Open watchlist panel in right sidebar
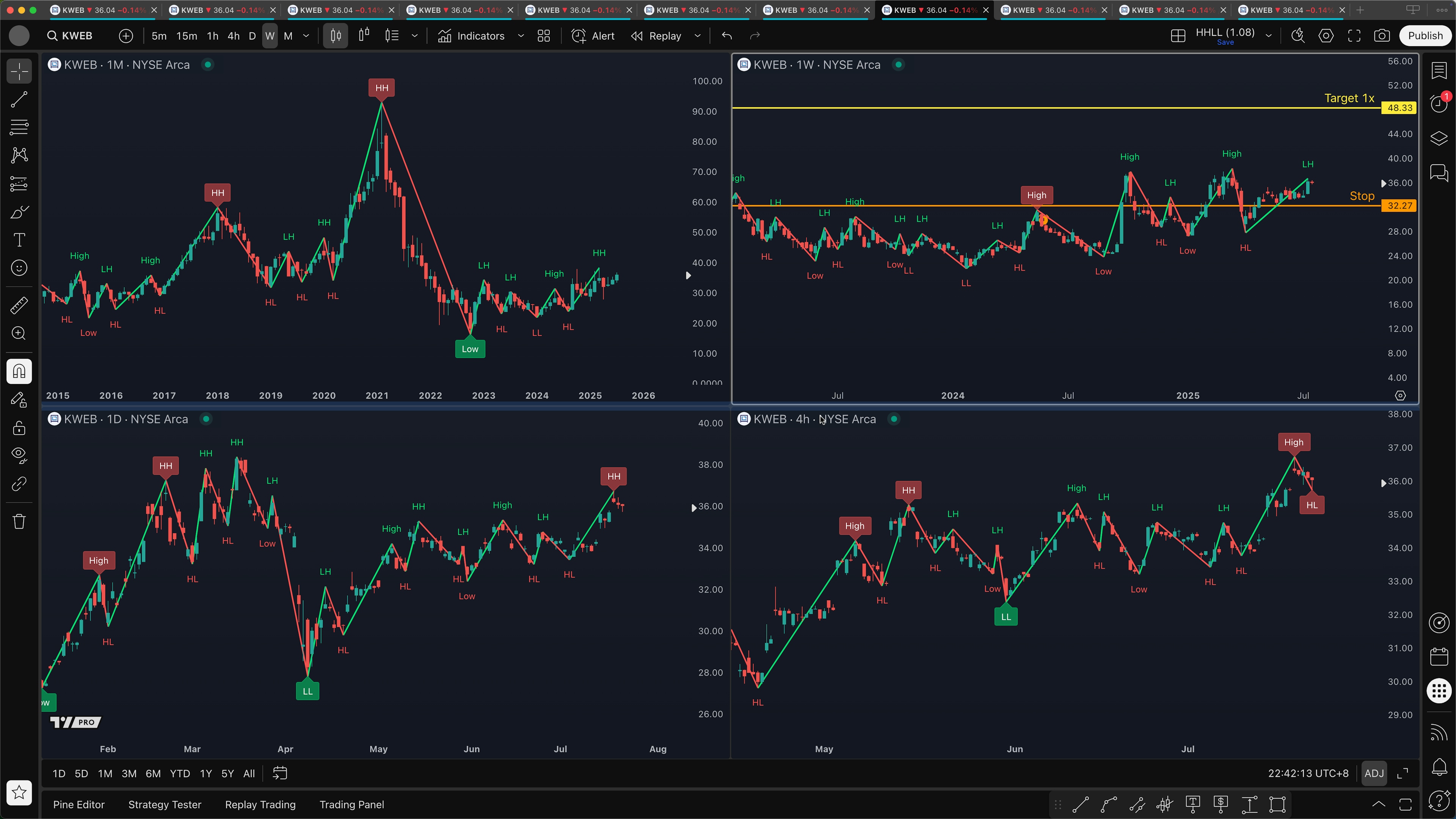This screenshot has height=819, width=1456. pos(1439,71)
